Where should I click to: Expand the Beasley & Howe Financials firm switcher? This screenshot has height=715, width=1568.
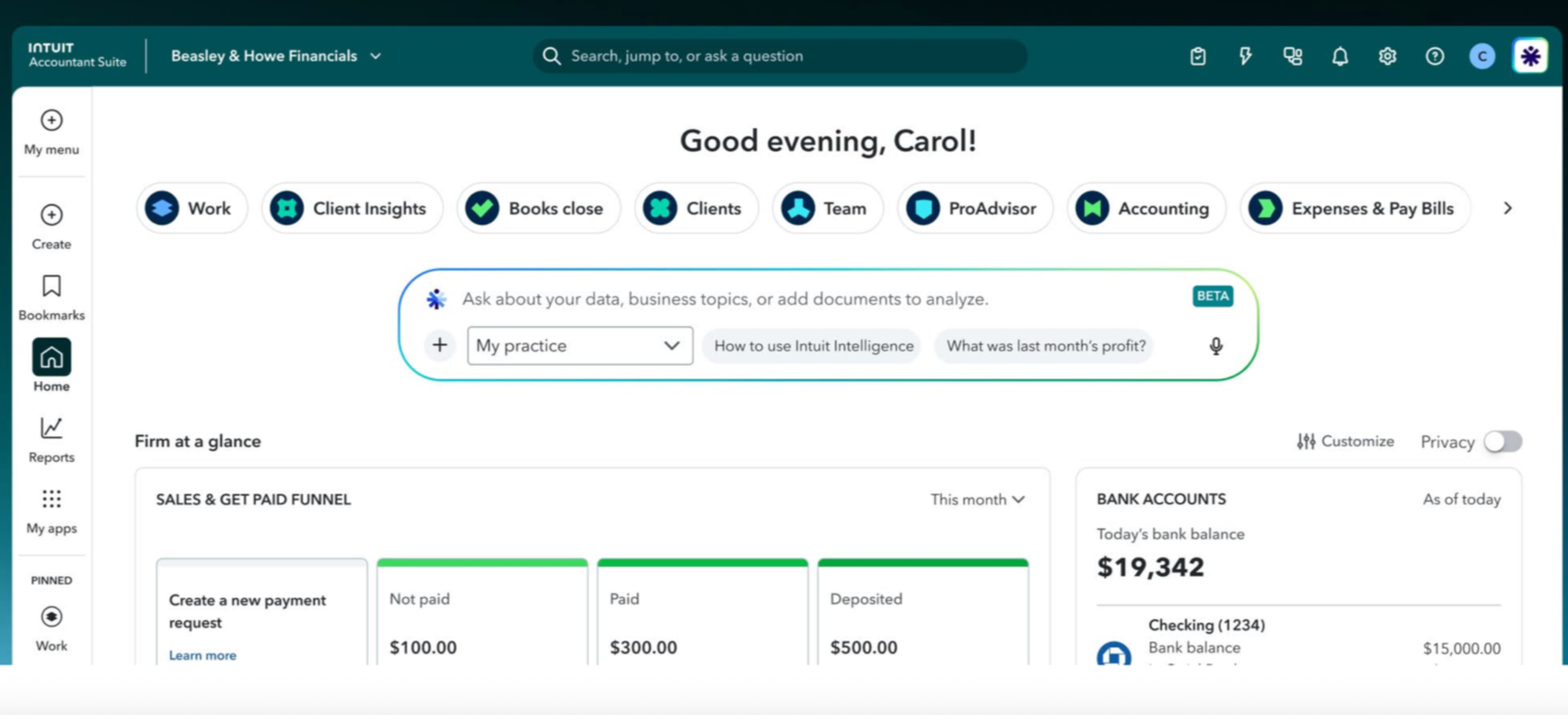[x=276, y=56]
